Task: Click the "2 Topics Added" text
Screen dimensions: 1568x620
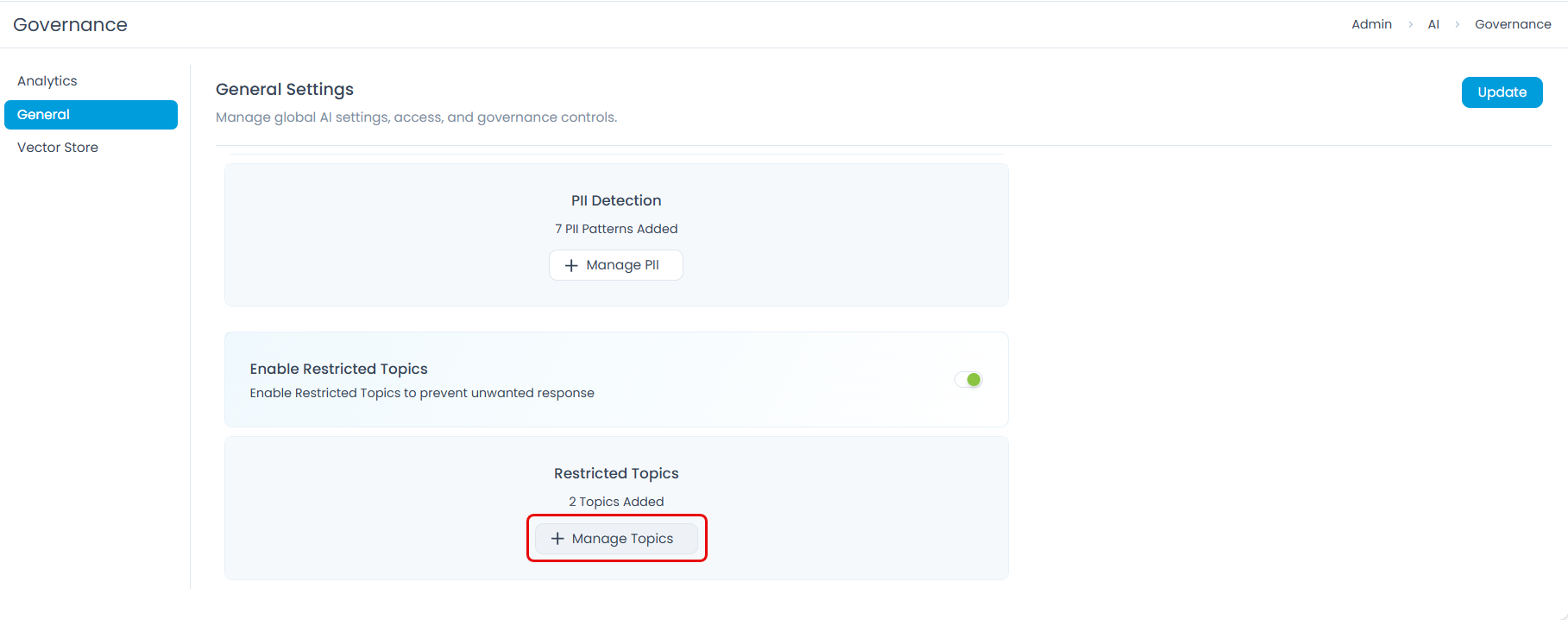Action: tap(616, 502)
